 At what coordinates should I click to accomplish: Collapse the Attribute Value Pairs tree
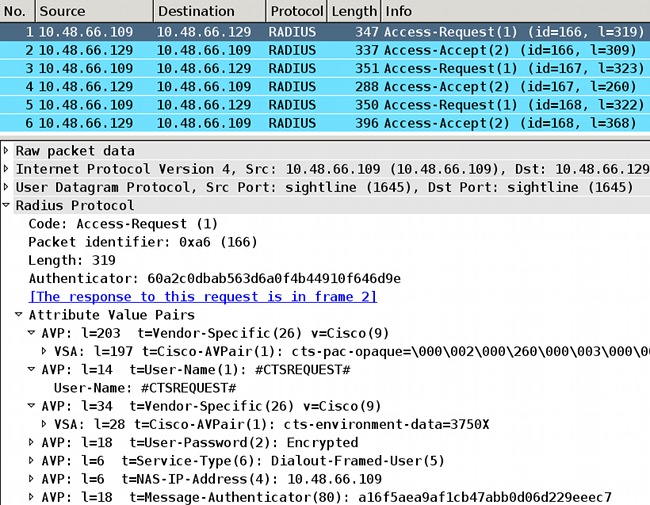coord(20,315)
